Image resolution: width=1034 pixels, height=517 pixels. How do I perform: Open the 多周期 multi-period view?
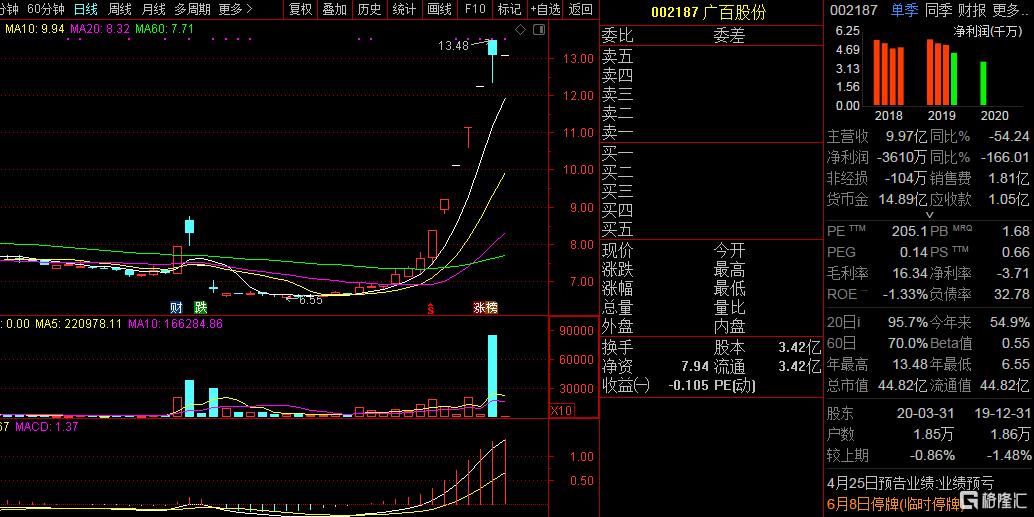point(193,9)
